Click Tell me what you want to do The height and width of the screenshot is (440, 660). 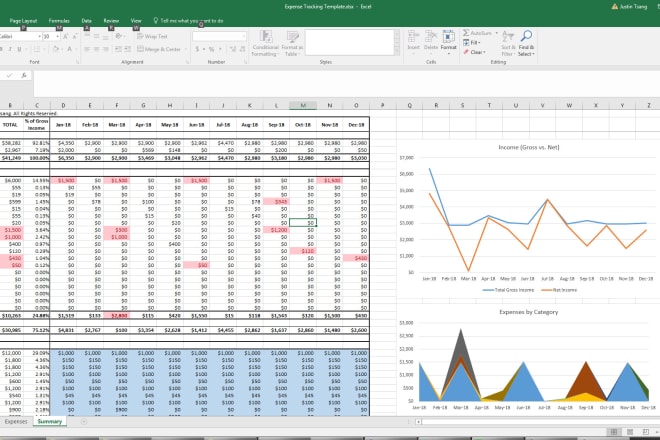pyautogui.click(x=188, y=21)
